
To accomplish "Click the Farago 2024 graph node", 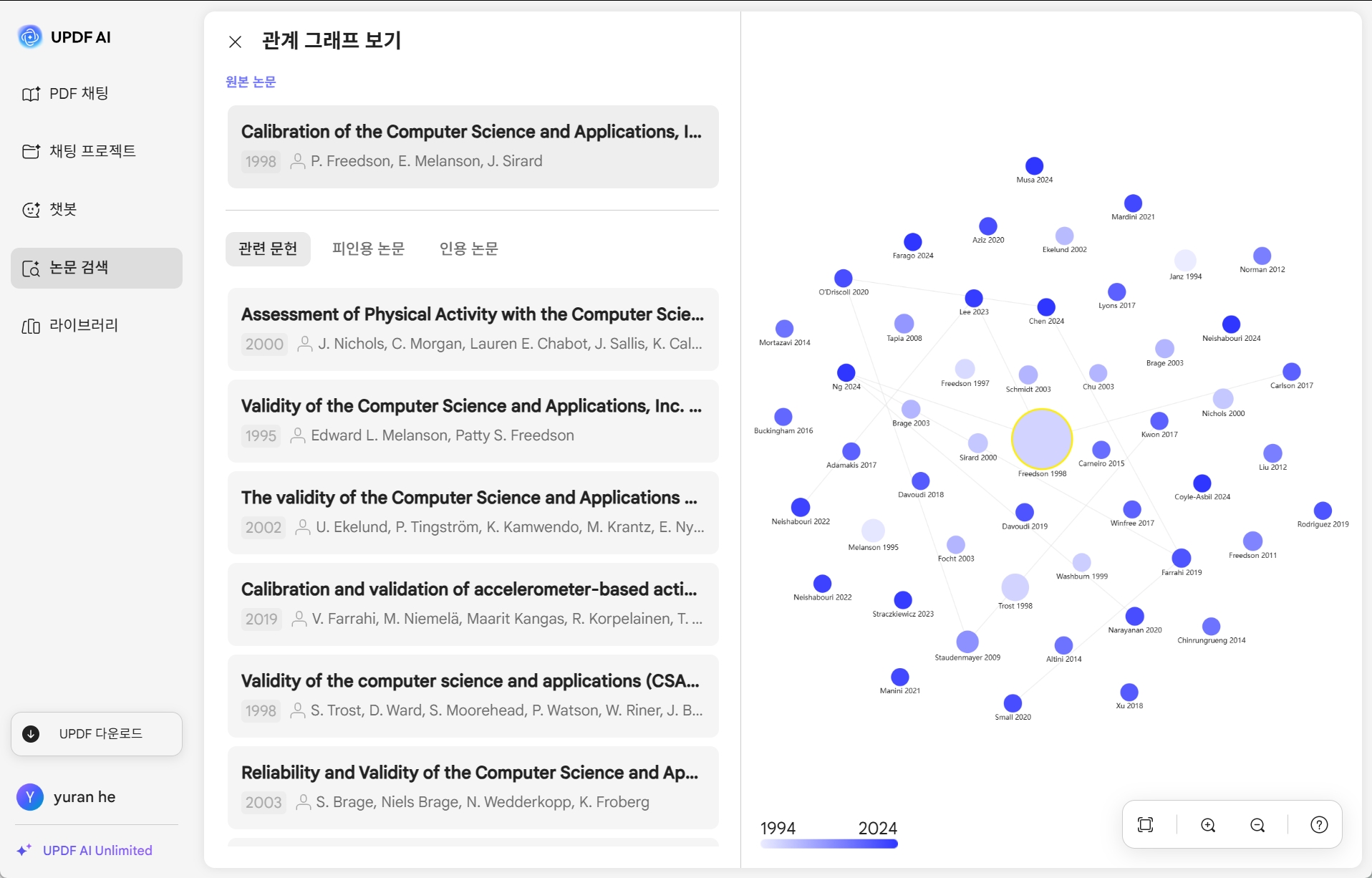I will click(913, 241).
